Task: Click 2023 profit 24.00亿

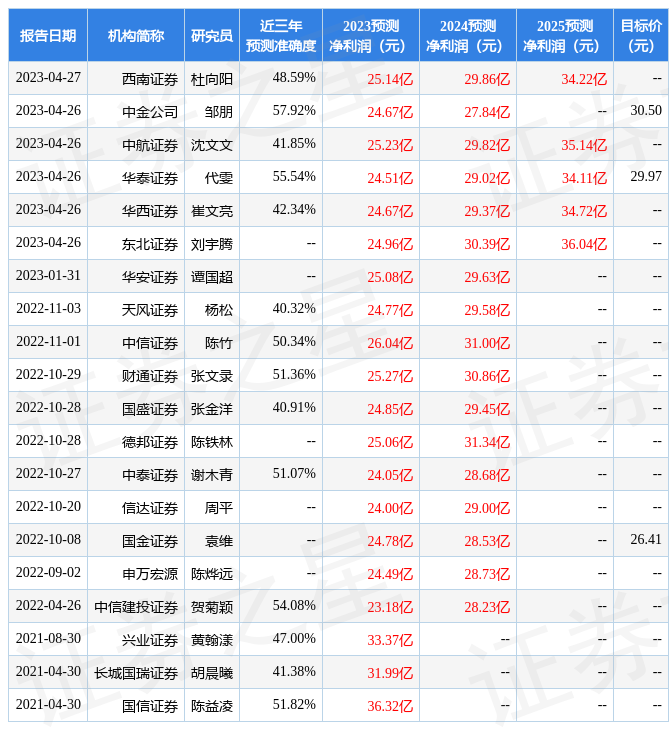Action: [x=390, y=508]
